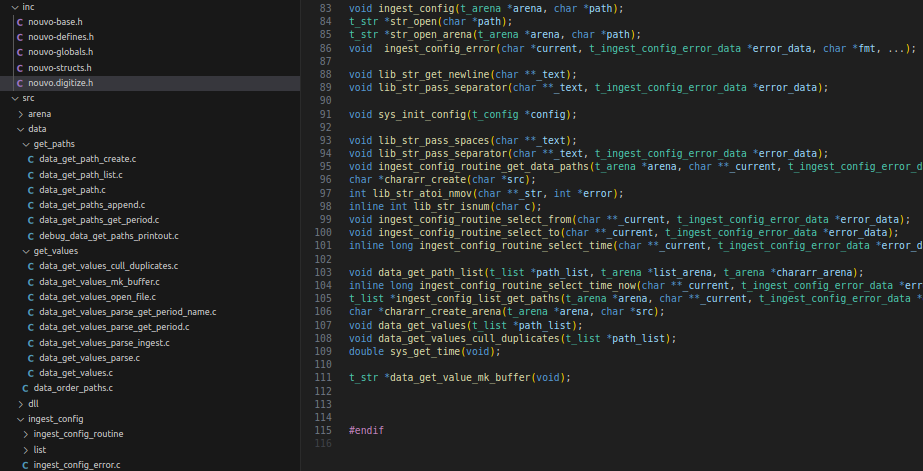923x471 pixels.
Task: Click C icon of data_get_values_parse_get_period.c
Action: 31,327
